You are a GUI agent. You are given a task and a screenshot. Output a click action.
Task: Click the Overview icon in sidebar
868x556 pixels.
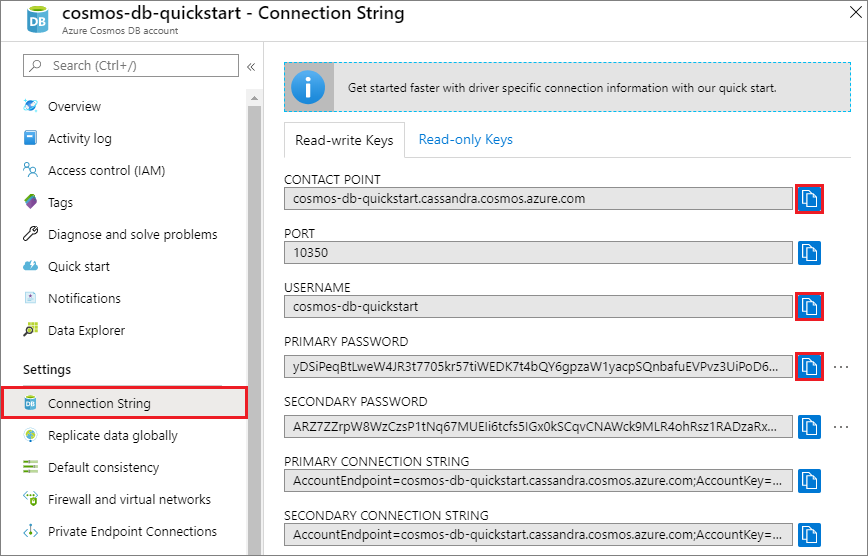30,106
